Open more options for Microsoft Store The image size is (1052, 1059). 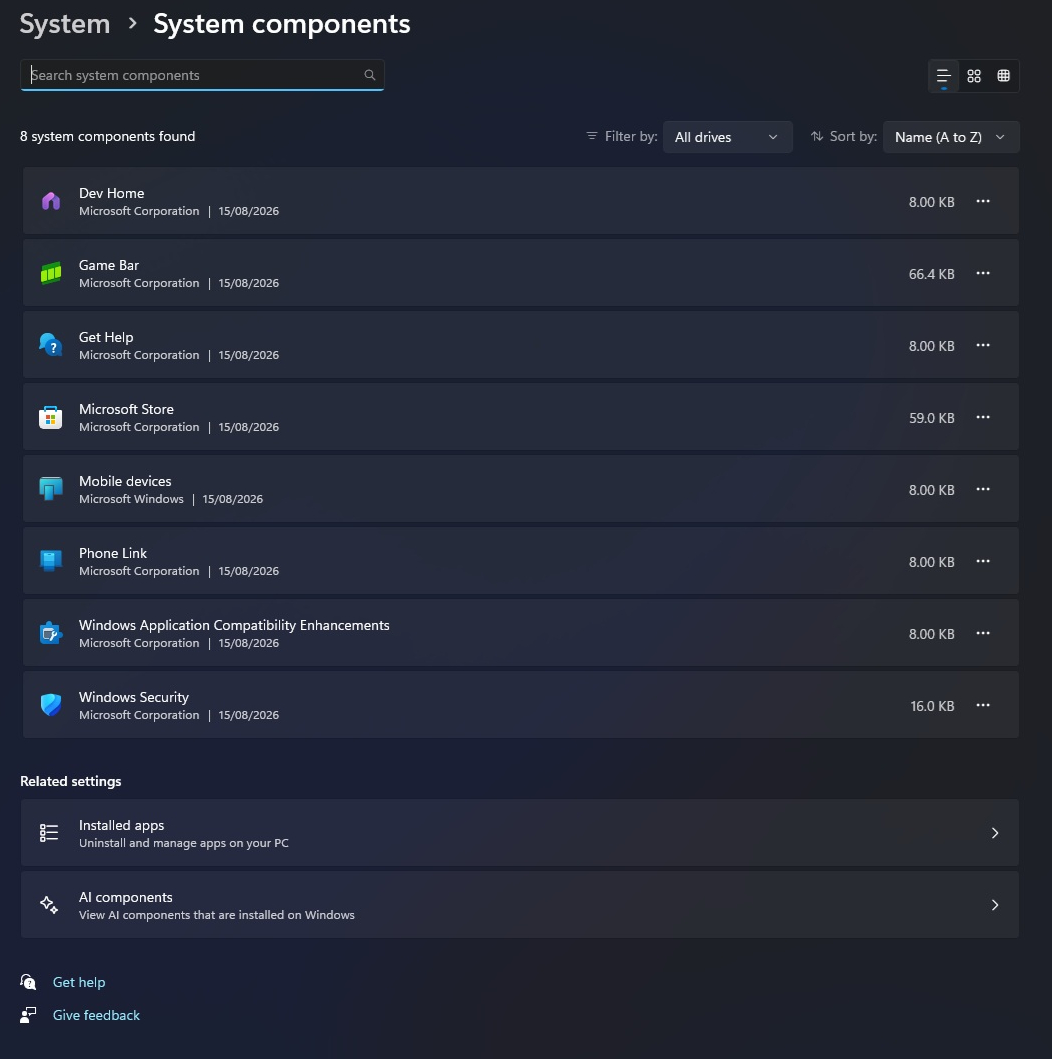[x=982, y=417]
